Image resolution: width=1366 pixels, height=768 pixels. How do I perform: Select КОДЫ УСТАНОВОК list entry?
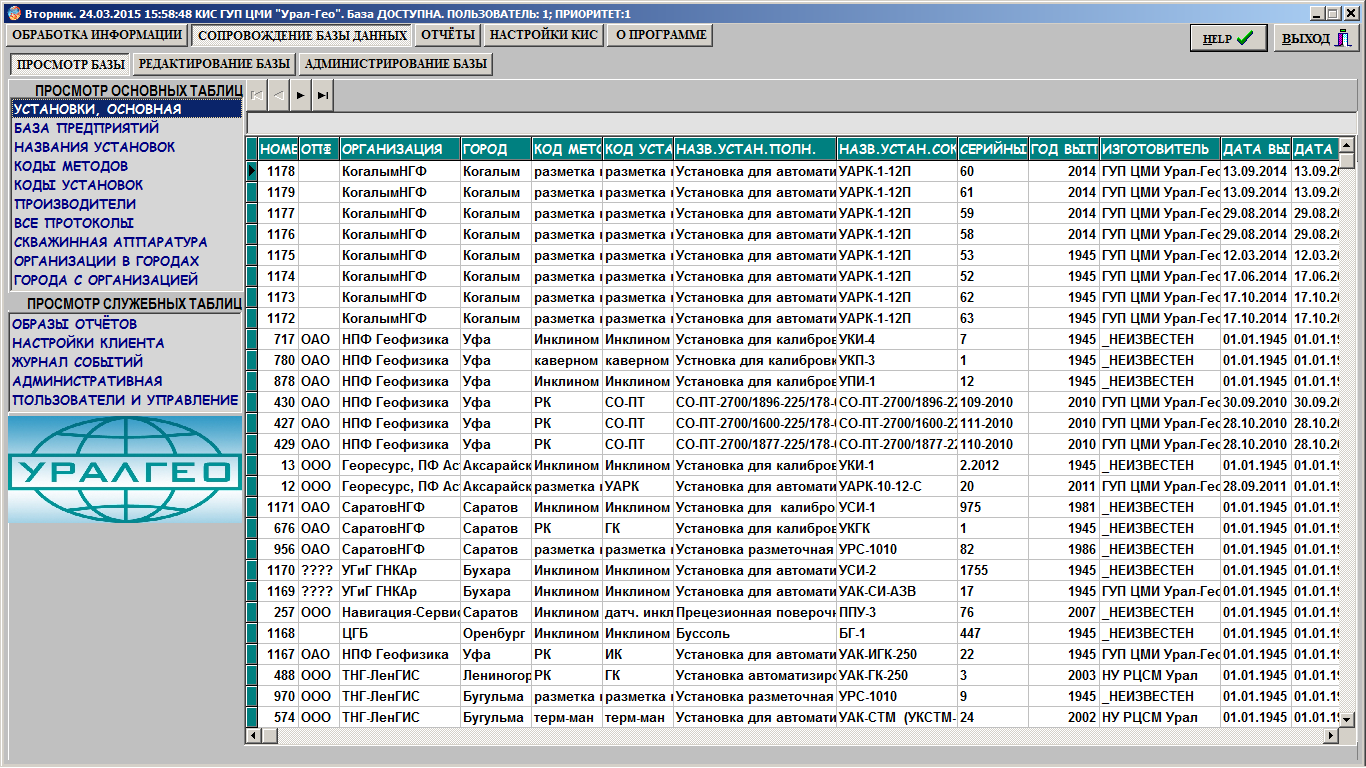click(x=126, y=185)
